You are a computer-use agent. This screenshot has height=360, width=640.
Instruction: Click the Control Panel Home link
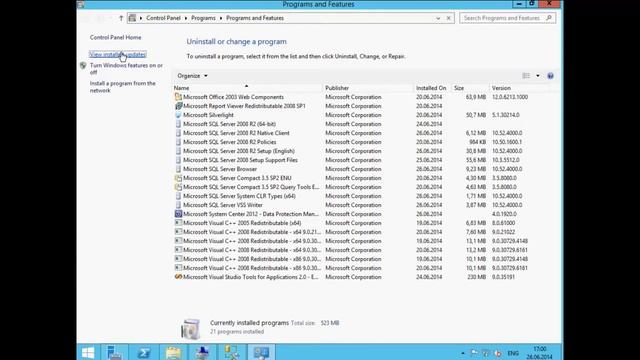116,38
